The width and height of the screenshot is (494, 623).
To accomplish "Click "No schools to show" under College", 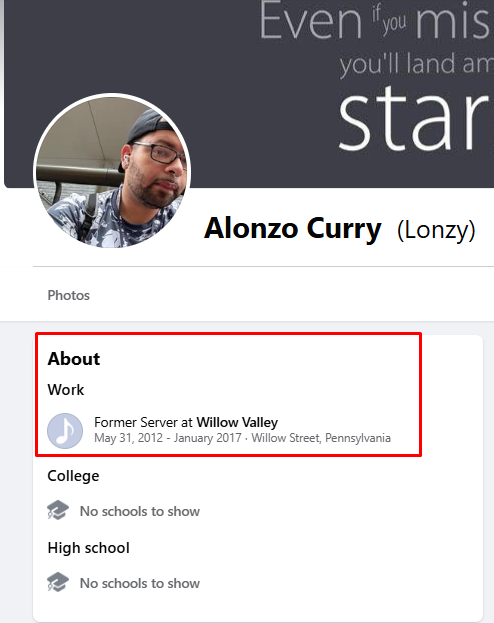I will coord(139,511).
